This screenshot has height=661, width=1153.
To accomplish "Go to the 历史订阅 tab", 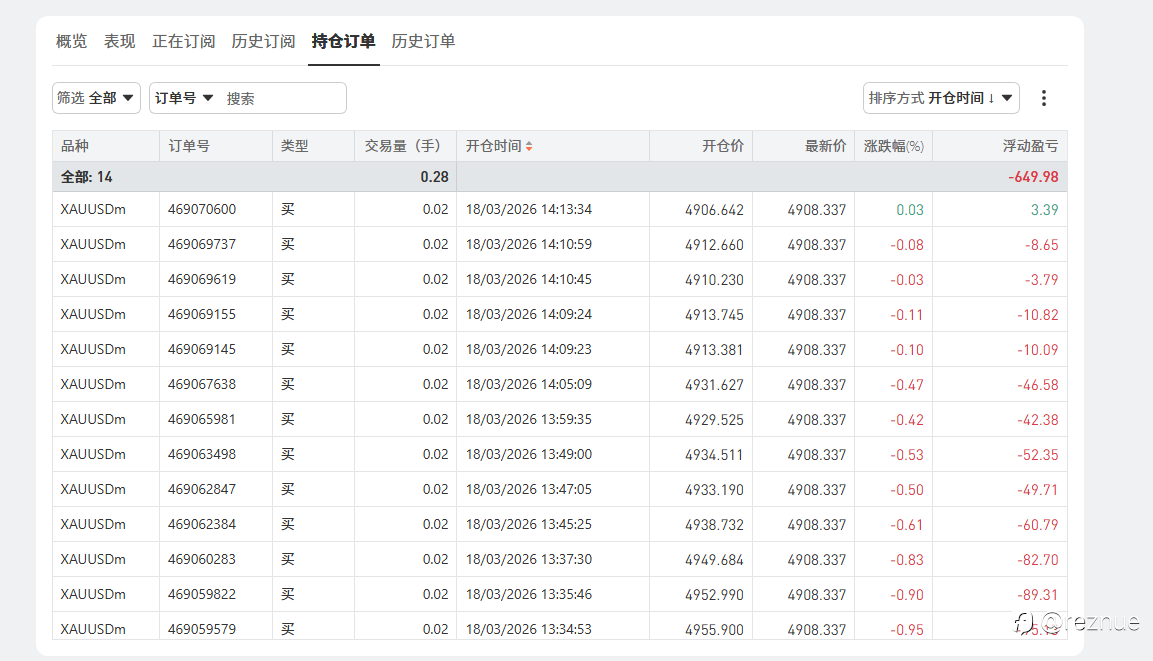I will point(264,41).
